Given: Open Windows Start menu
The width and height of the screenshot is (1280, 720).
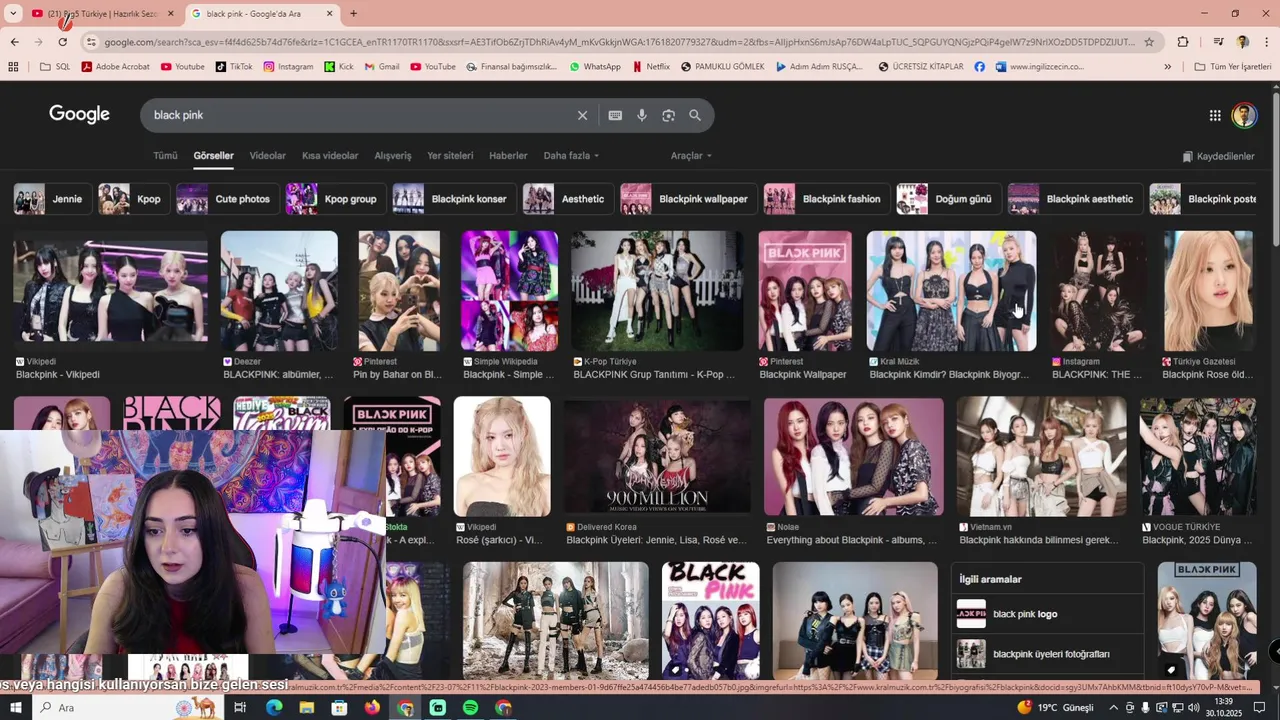Looking at the screenshot, I should click(17, 707).
